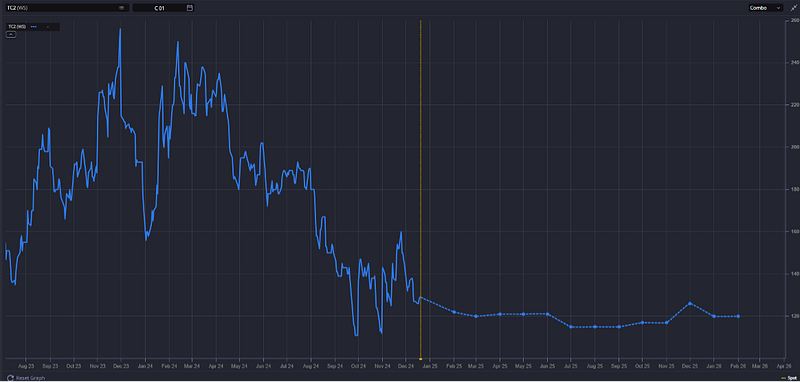Screen dimensions: 800x382
Task: Click the Dec 24 x-axis label
Action: tap(406, 366)
